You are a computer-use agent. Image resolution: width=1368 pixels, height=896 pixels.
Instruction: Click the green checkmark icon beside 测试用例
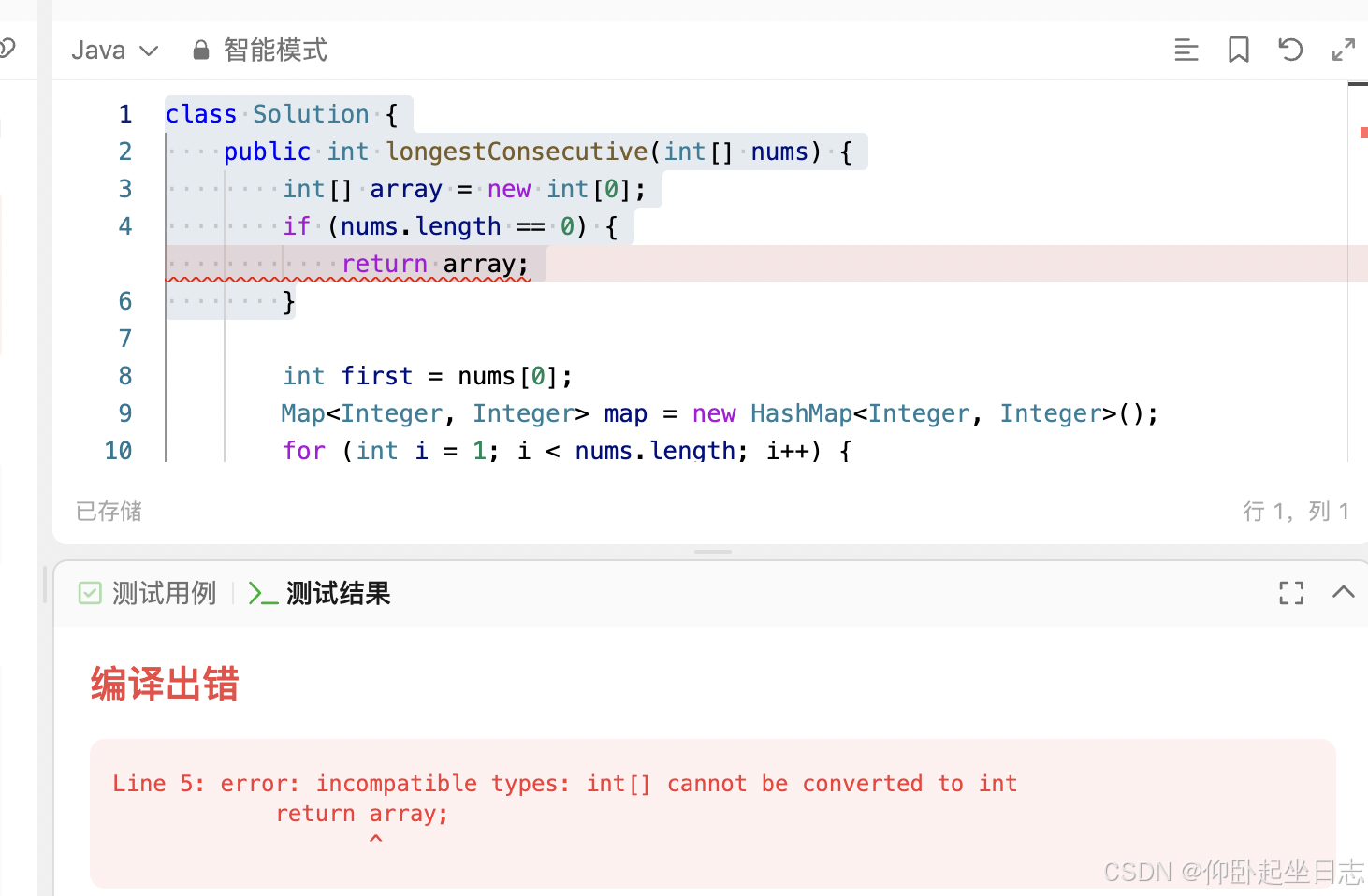coord(90,593)
